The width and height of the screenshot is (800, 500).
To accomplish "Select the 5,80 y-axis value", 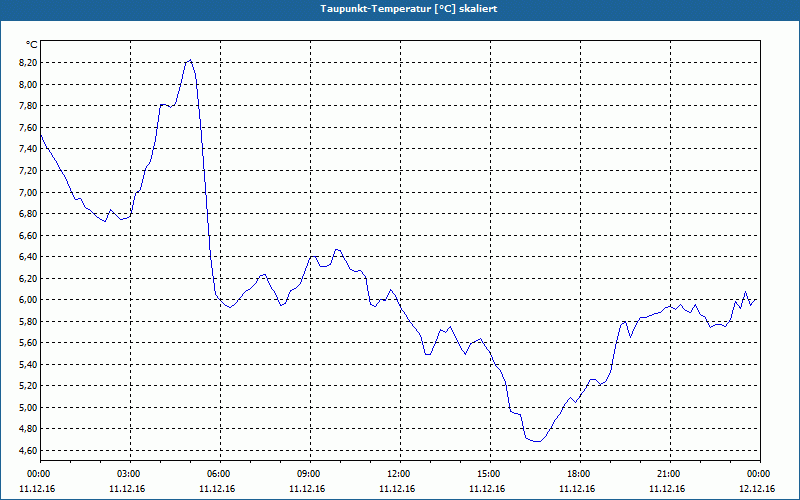I will [28, 321].
